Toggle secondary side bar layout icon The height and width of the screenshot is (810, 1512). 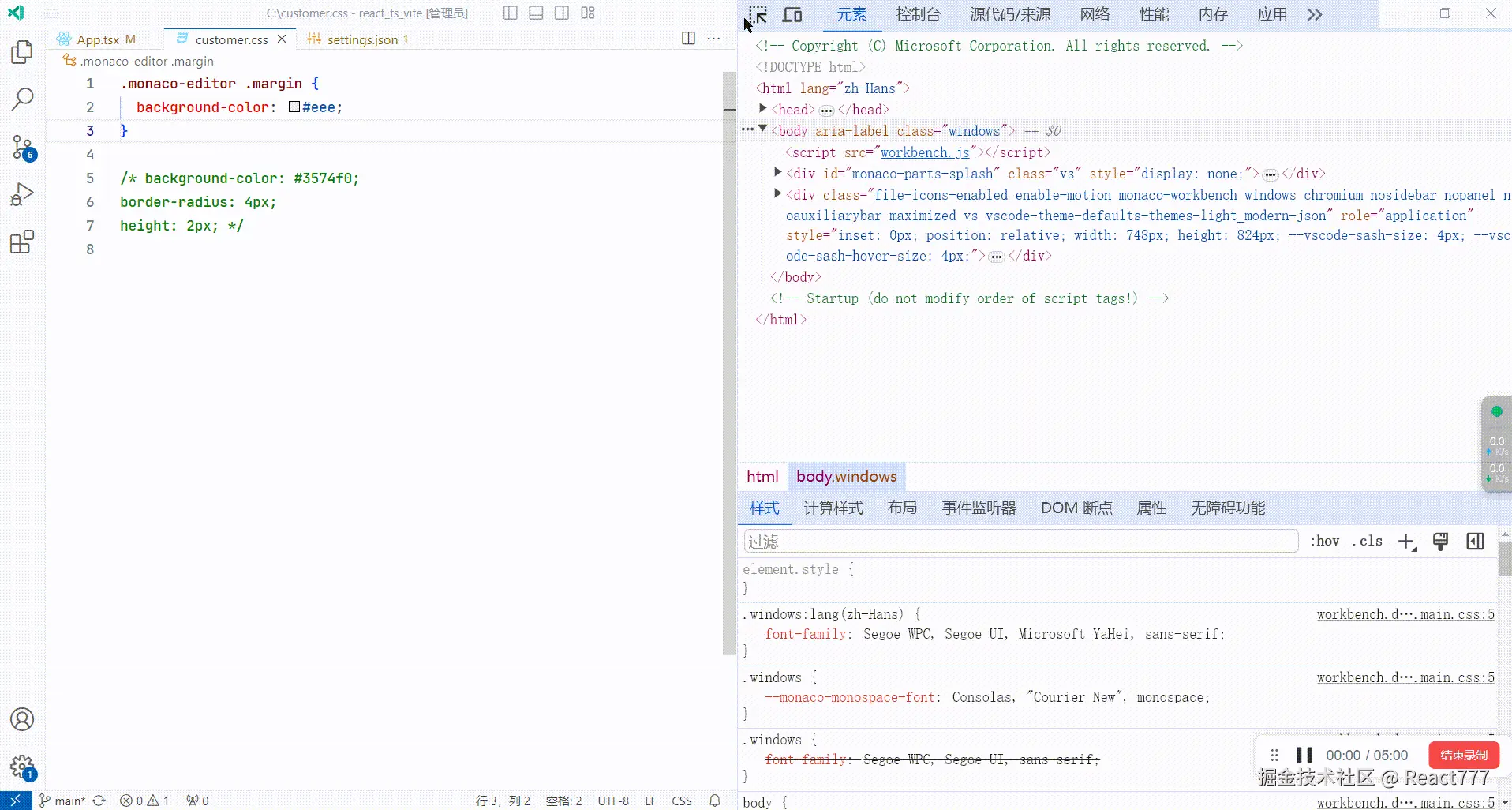(x=562, y=13)
